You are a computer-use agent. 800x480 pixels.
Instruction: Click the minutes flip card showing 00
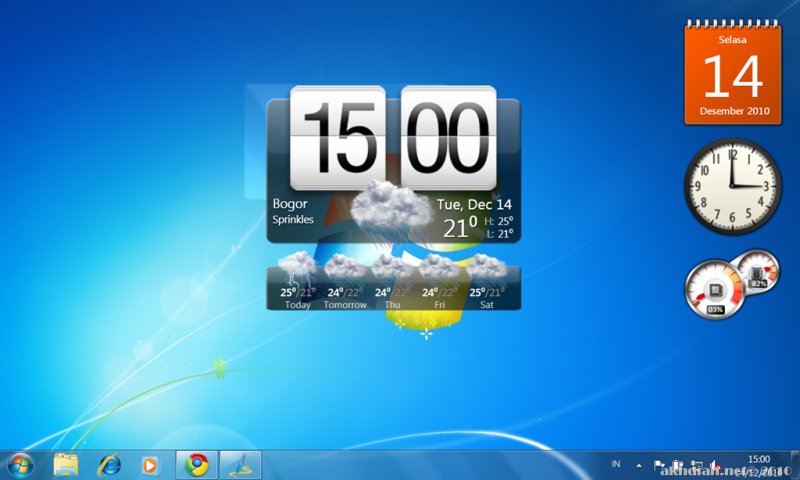point(449,138)
